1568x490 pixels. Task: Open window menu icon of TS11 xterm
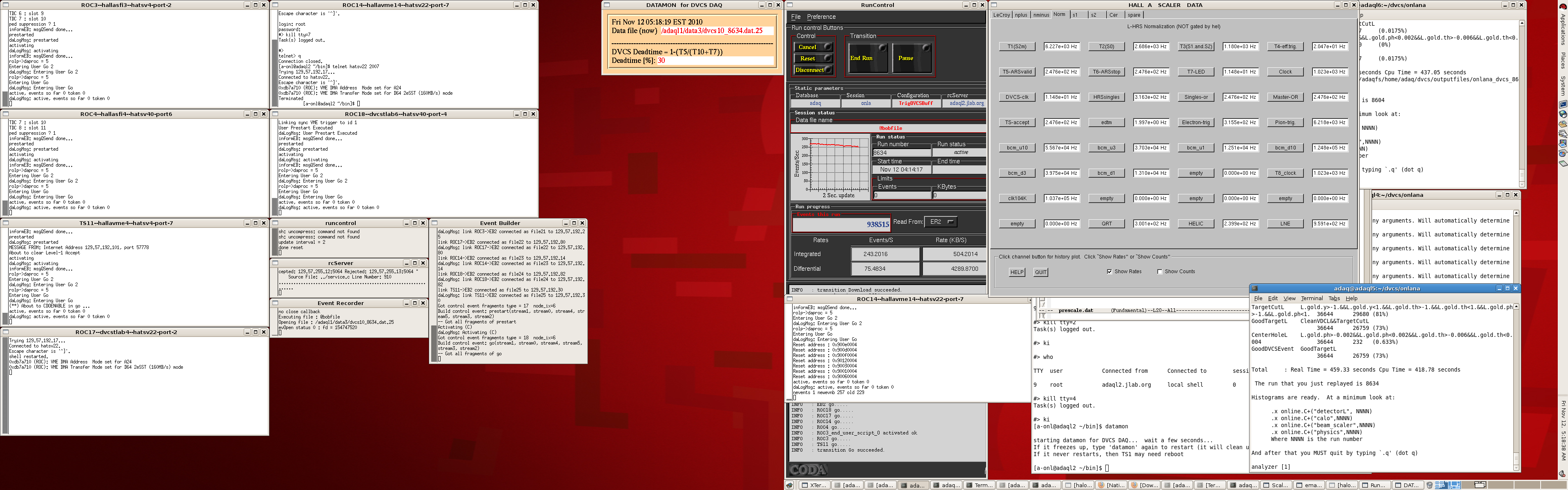(5, 223)
